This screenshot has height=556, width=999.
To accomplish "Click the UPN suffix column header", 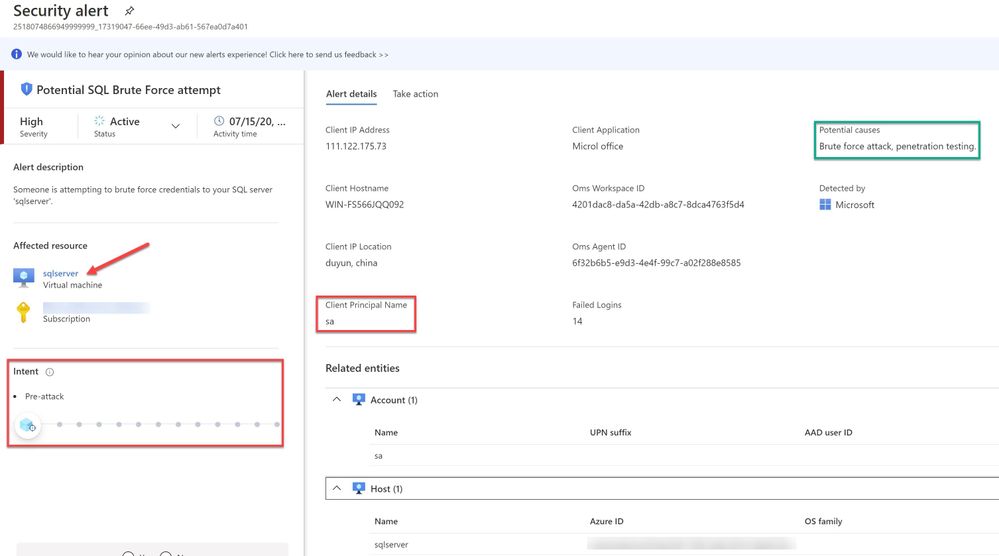I will tap(610, 432).
